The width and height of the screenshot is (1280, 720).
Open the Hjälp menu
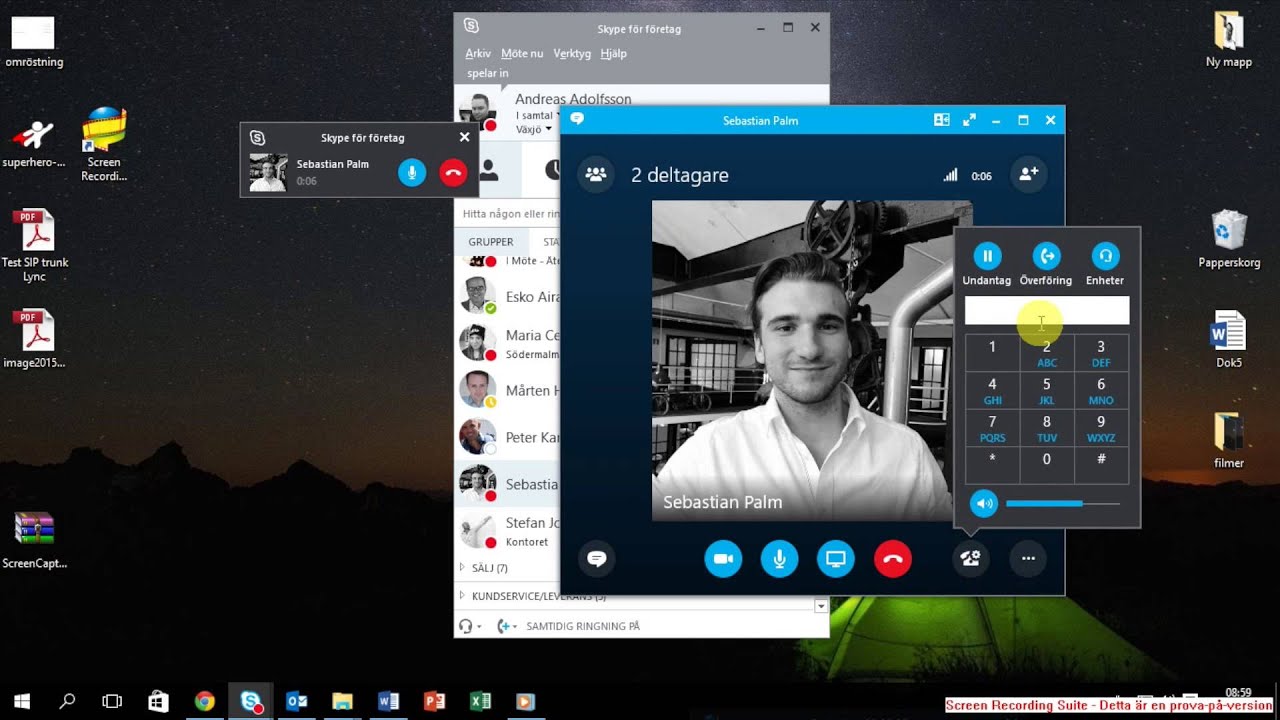coord(613,53)
